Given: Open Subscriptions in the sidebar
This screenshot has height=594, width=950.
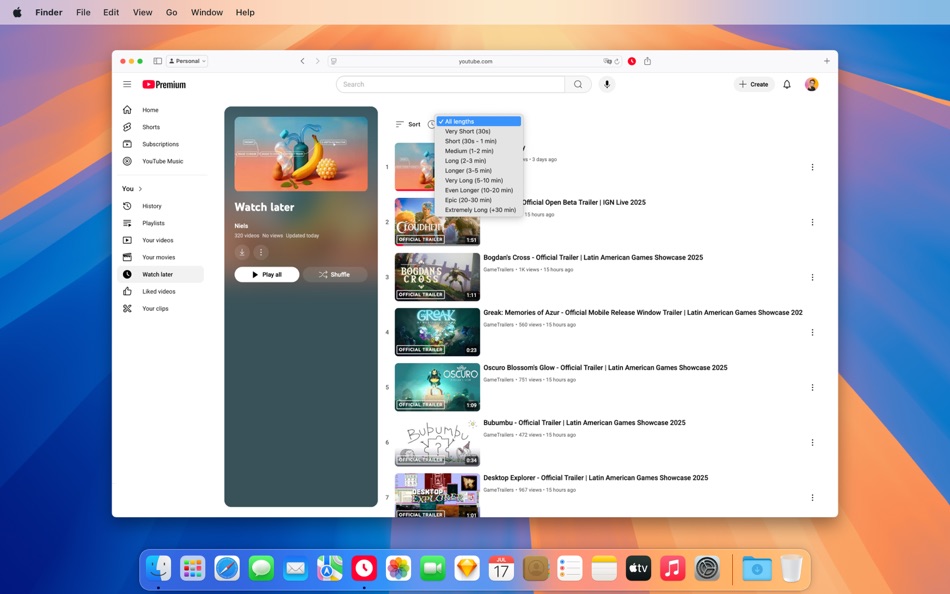Looking at the screenshot, I should click(x=161, y=144).
